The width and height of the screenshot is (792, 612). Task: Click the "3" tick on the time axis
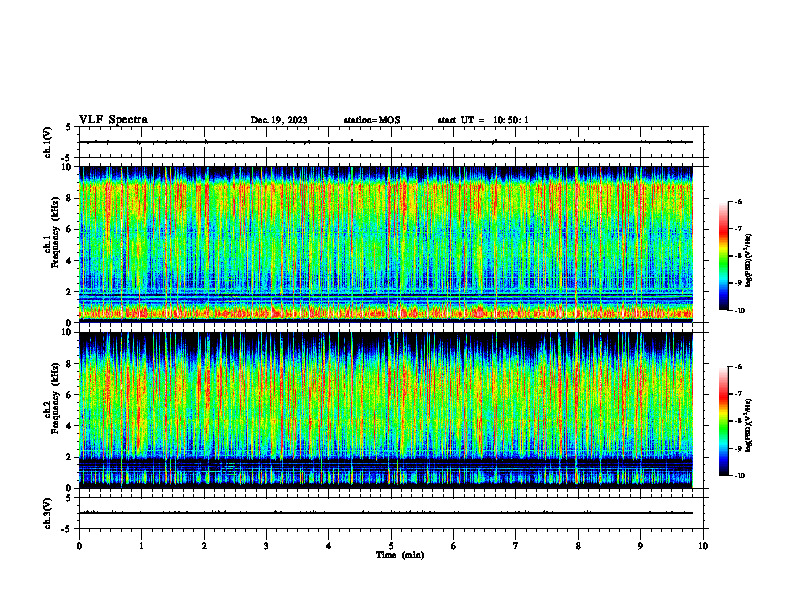(266, 546)
